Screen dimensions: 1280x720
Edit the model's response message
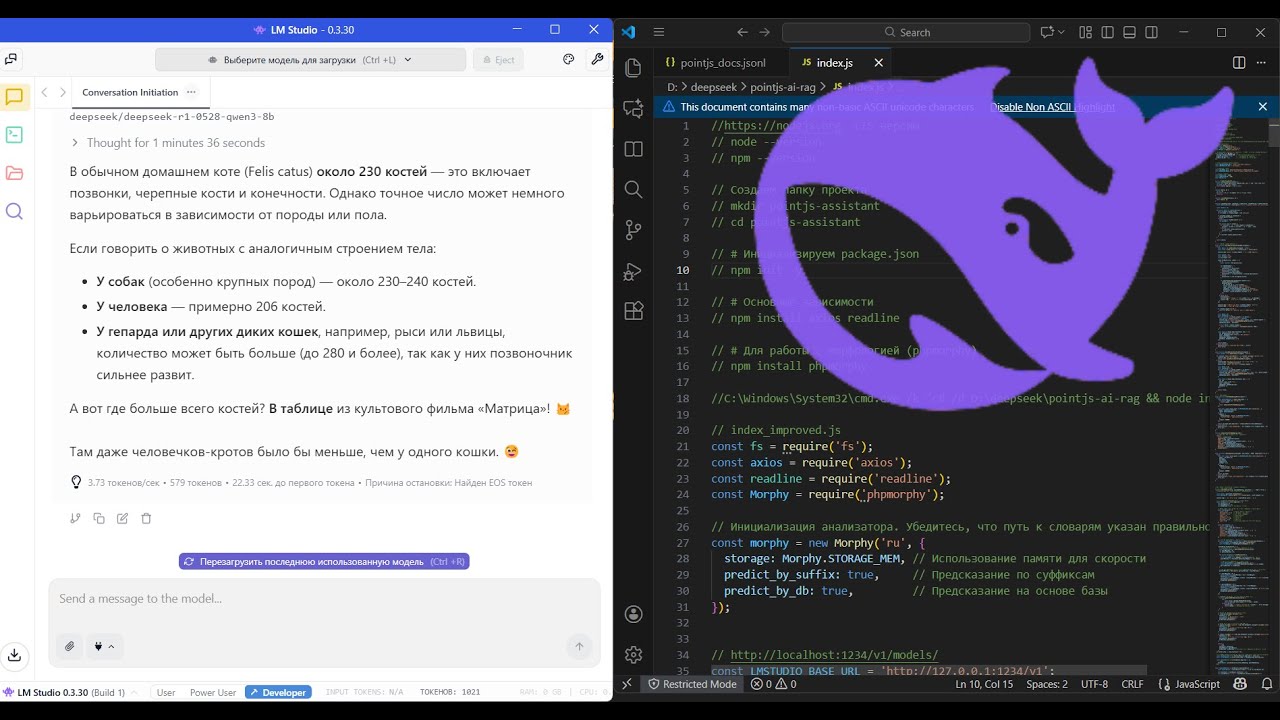click(122, 518)
